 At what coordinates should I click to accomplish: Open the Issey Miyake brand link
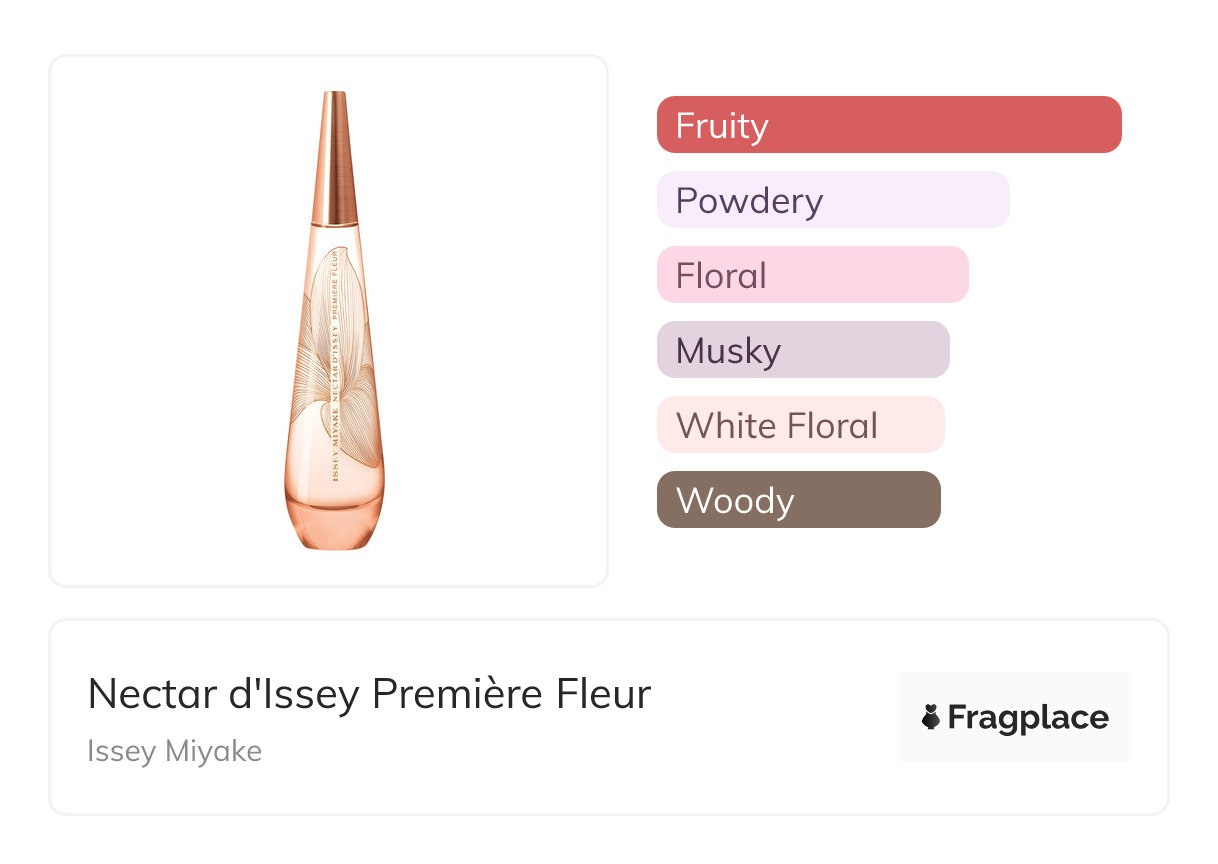pyautogui.click(x=174, y=751)
